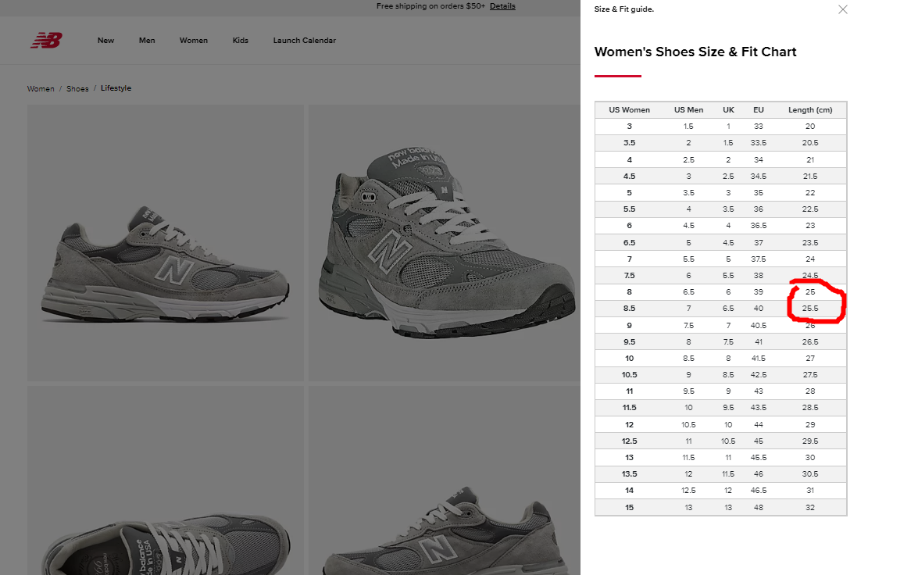
Task: Click length value 30.5 cm
Action: coord(810,474)
